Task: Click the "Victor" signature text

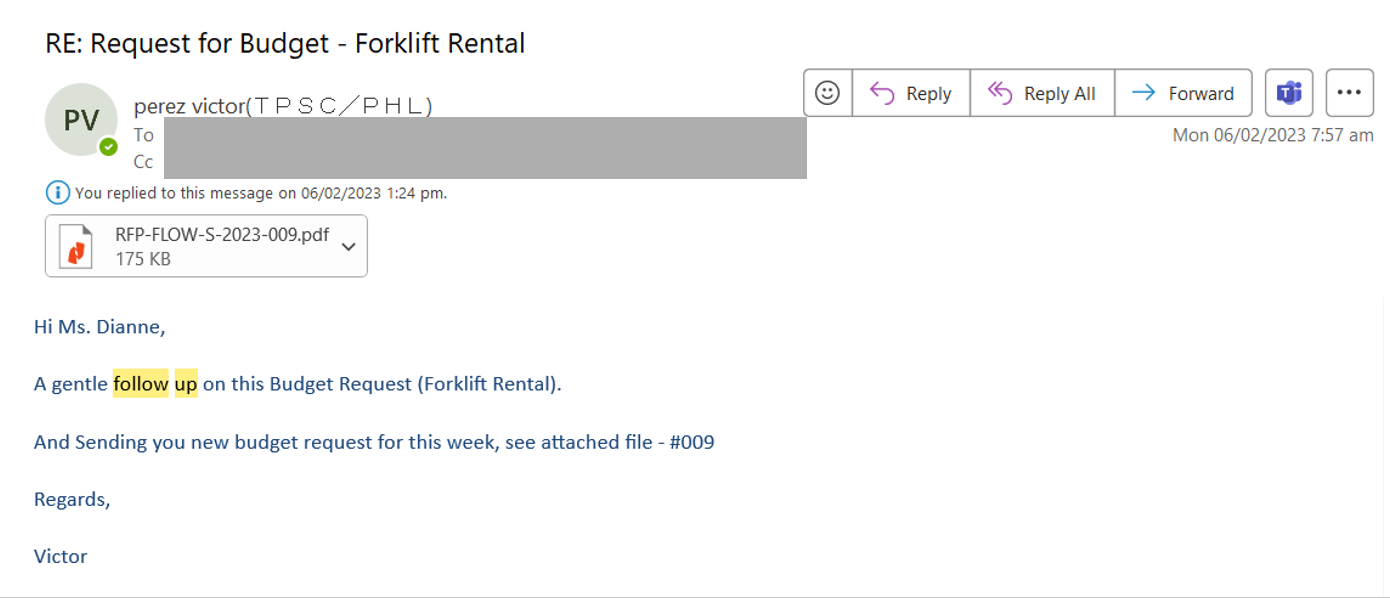Action: (x=60, y=556)
